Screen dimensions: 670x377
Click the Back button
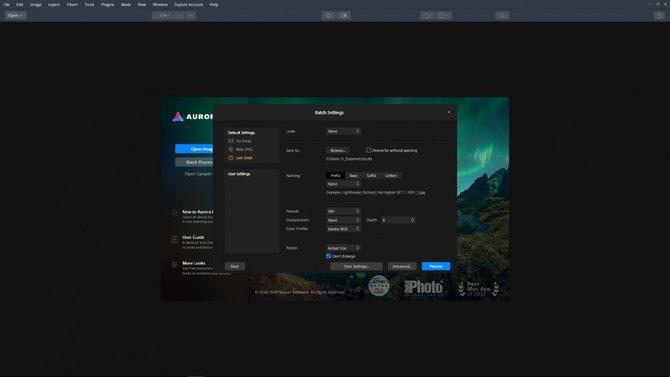pos(235,266)
